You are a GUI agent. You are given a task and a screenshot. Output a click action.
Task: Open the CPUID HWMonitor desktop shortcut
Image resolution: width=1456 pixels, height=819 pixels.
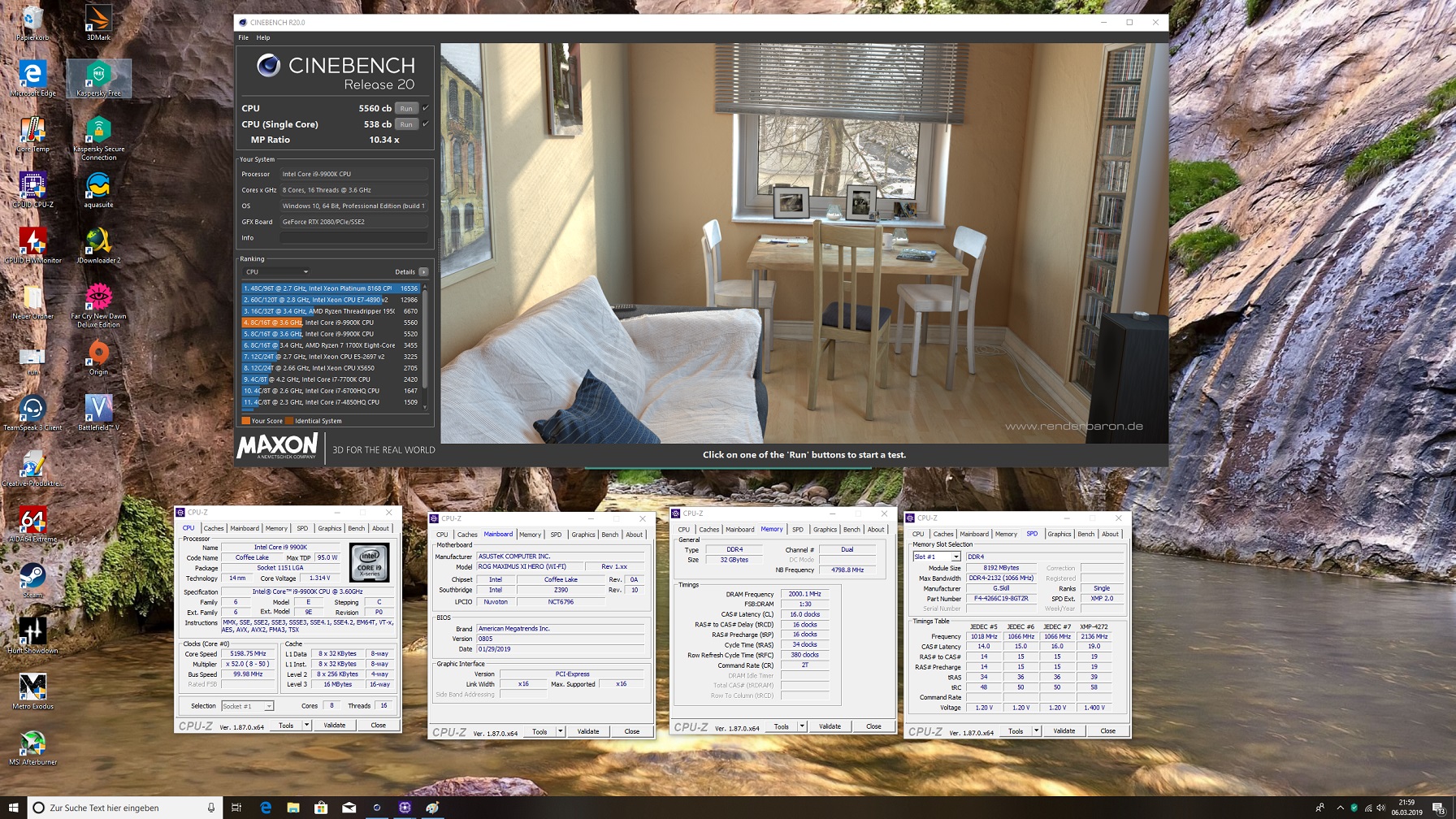tap(32, 246)
